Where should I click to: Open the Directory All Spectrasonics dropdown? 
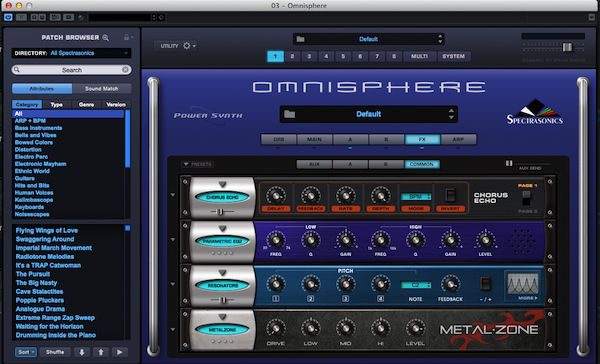(x=72, y=53)
